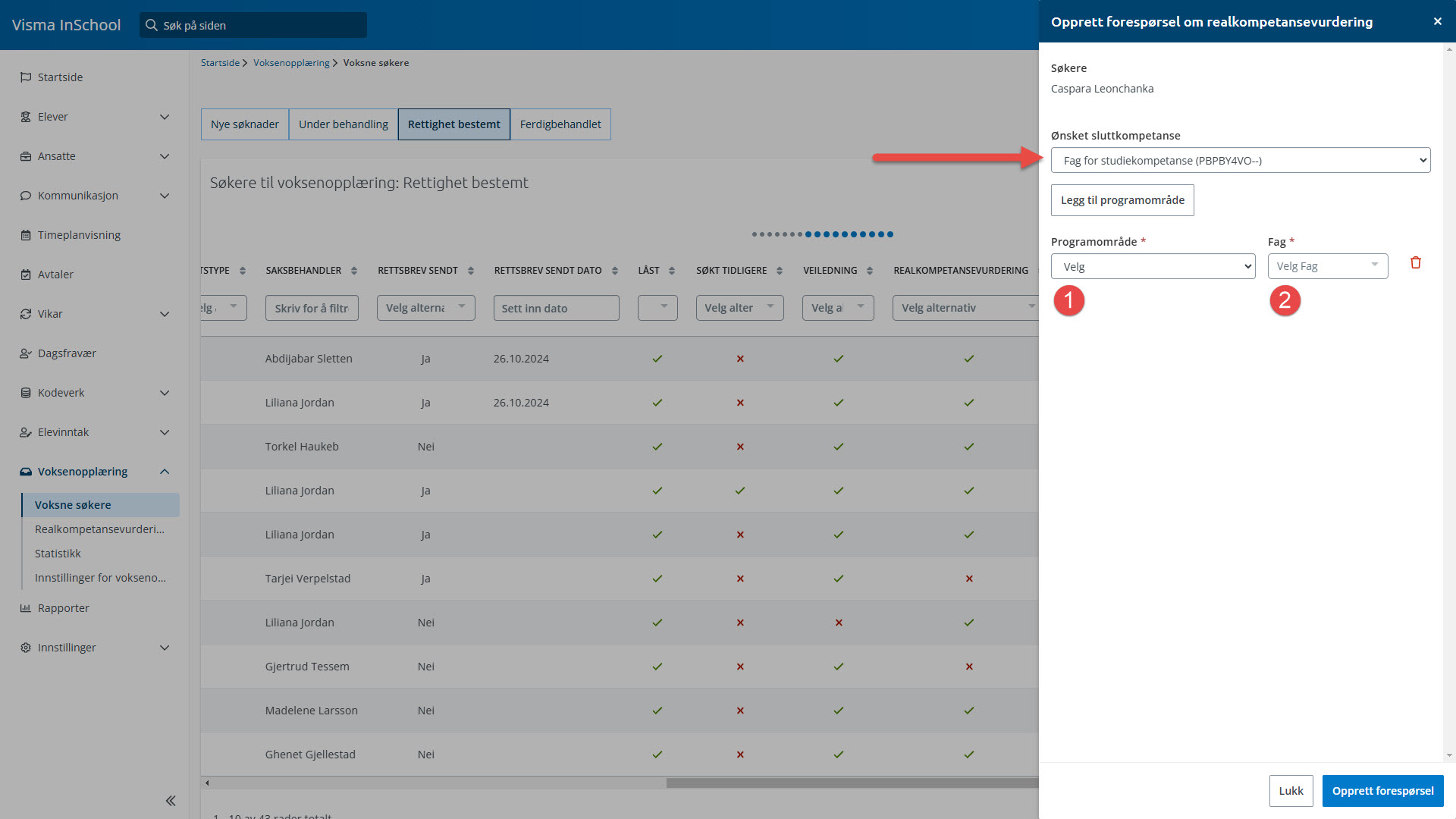1456x819 pixels.
Task: Click the Søk på siden search field
Action: click(x=253, y=25)
